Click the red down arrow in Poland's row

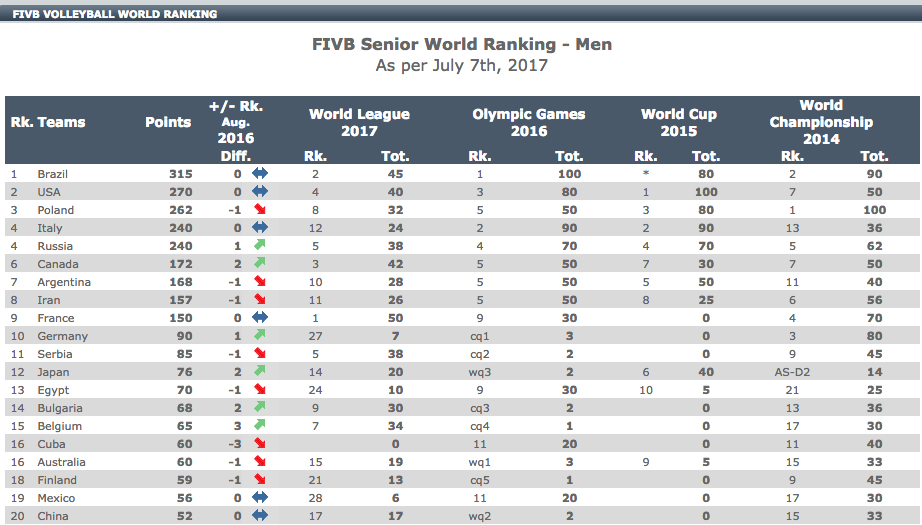(260, 210)
